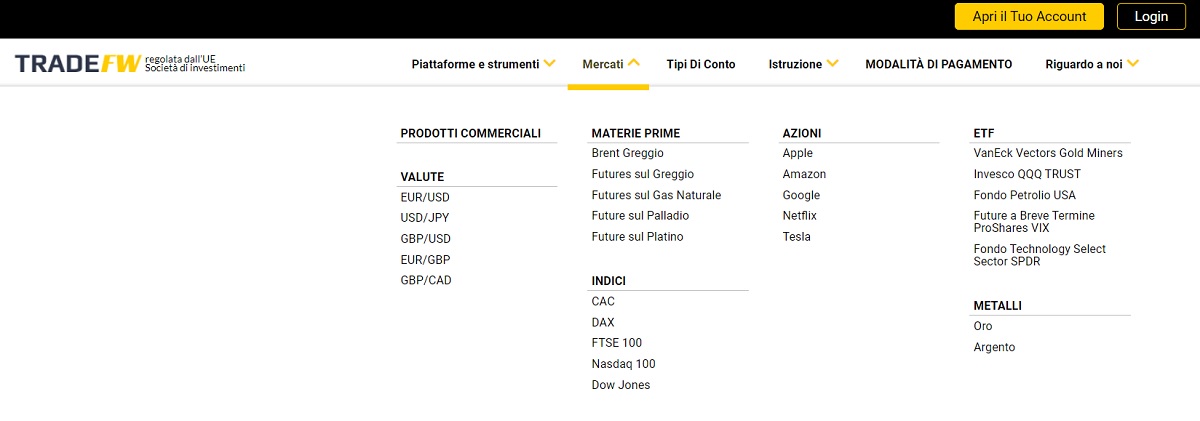This screenshot has height=421, width=1200.
Task: Select Argento under Metalli
Action: [x=994, y=348]
